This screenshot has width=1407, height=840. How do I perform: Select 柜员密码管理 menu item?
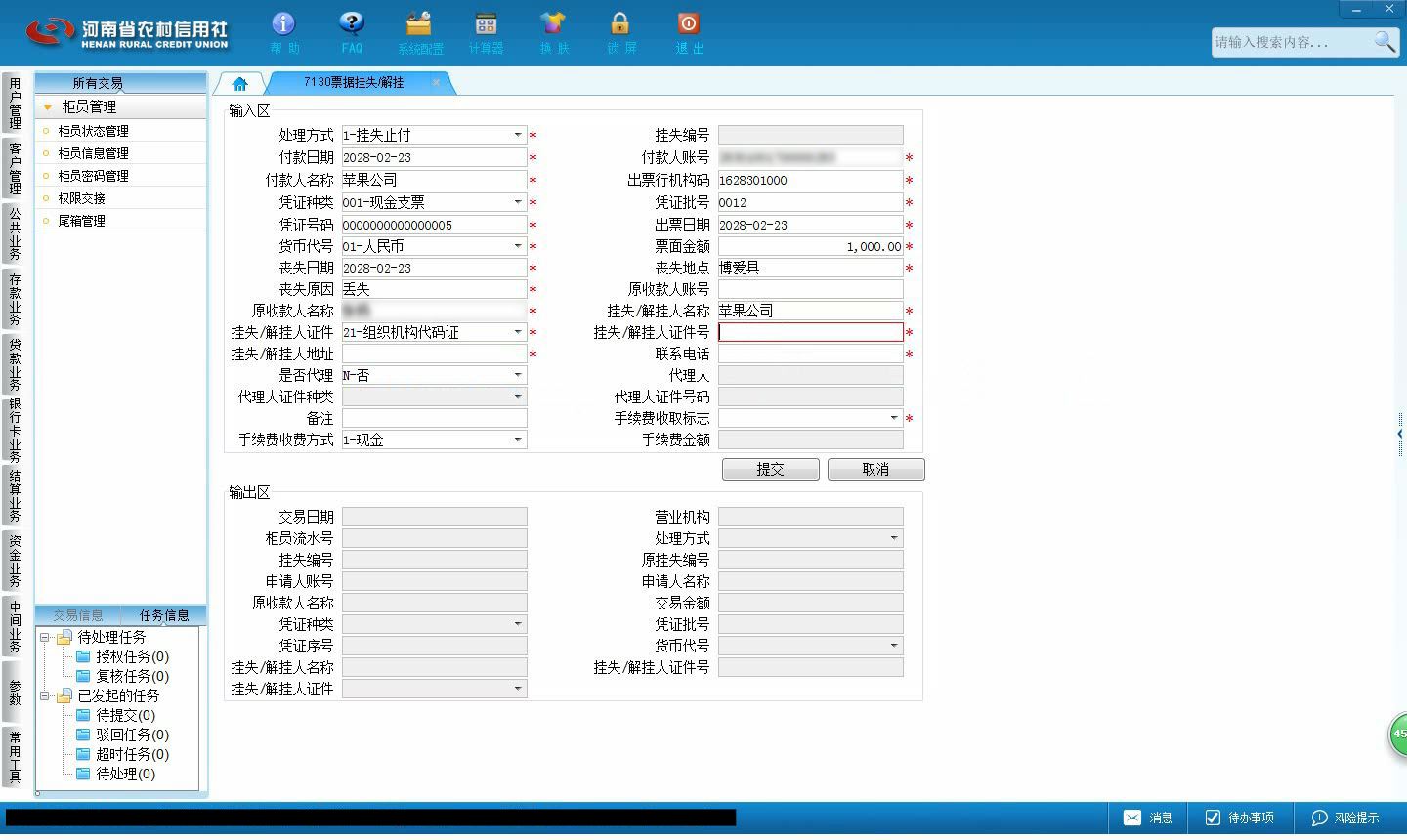[x=93, y=176]
